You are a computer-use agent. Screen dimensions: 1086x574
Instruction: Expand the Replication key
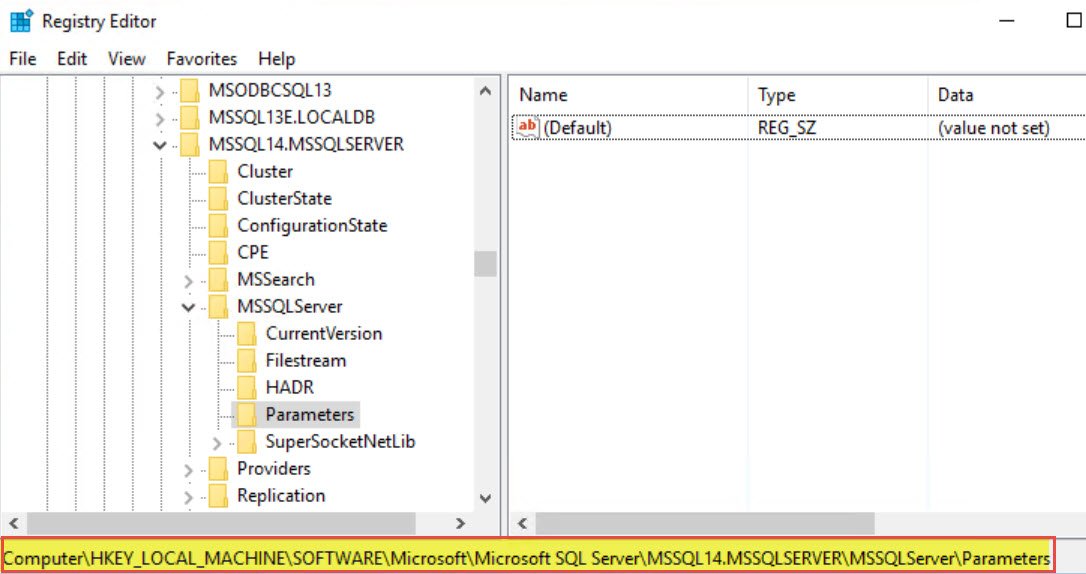[188, 496]
